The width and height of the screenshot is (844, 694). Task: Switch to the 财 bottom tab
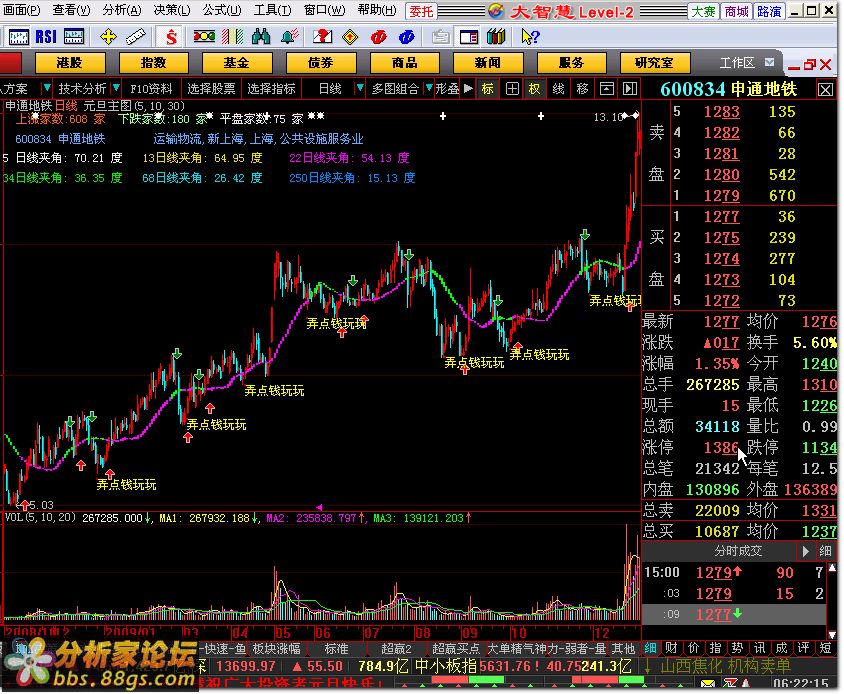click(x=671, y=648)
